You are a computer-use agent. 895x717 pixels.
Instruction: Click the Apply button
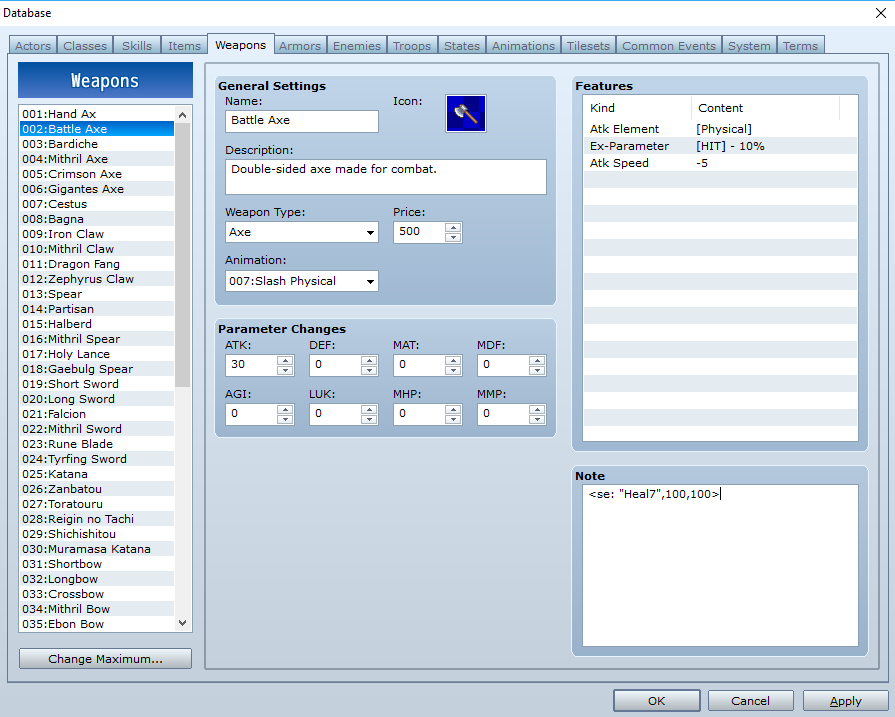click(x=845, y=701)
